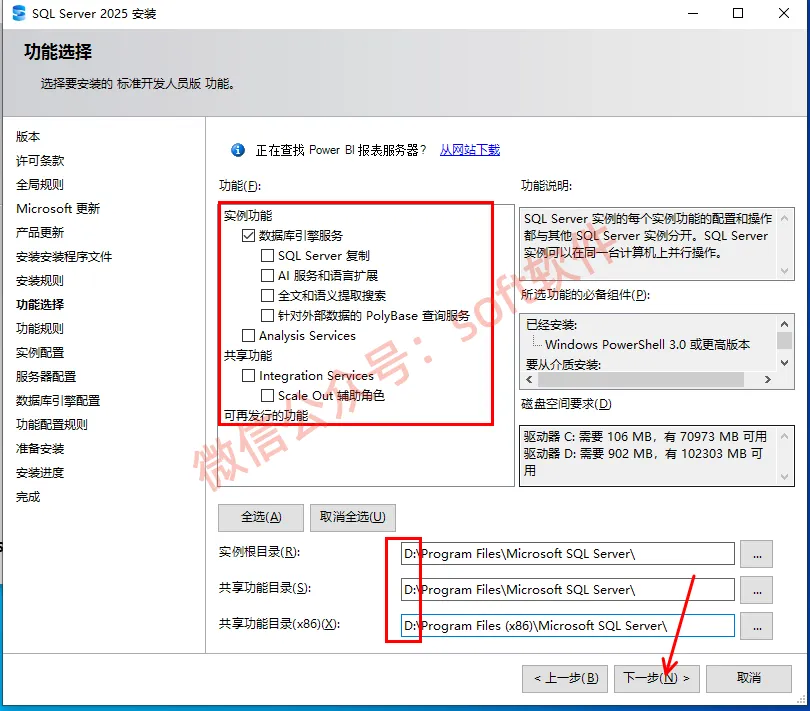Maximize the SQL Server 2025 安装 window
This screenshot has height=711, width=810.
point(738,13)
